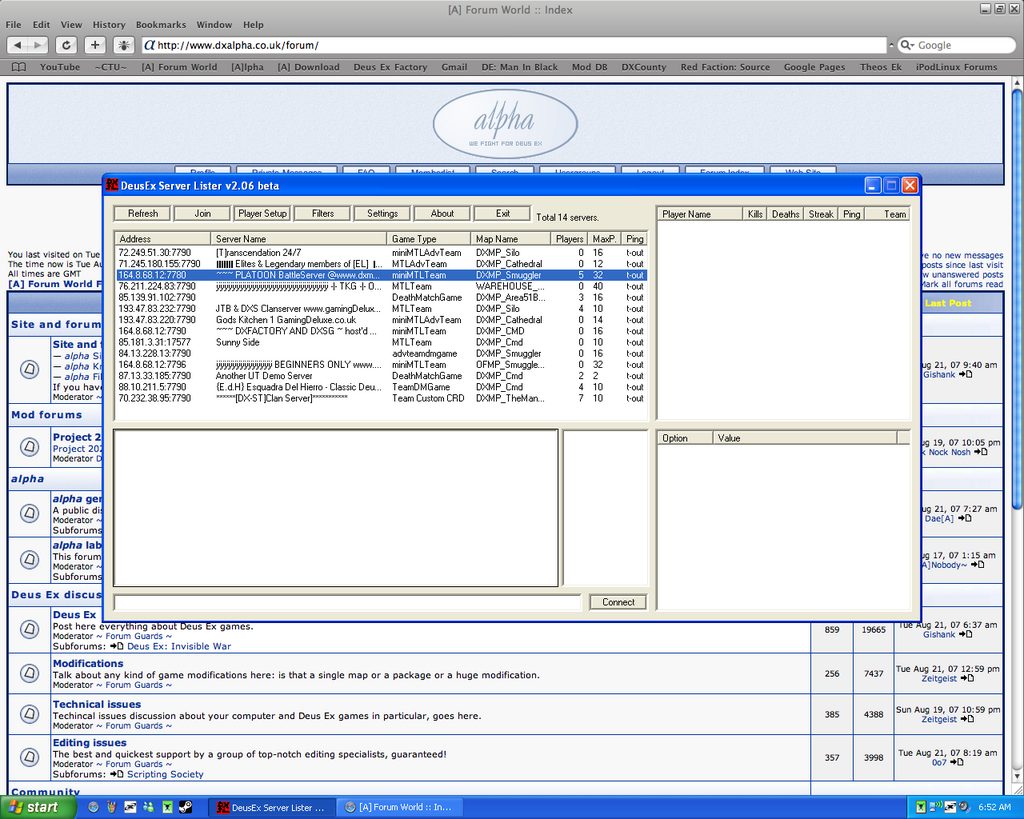Screen dimensions: 1024x819
Task: Open the volume speaker tray icon
Action: click(963, 807)
